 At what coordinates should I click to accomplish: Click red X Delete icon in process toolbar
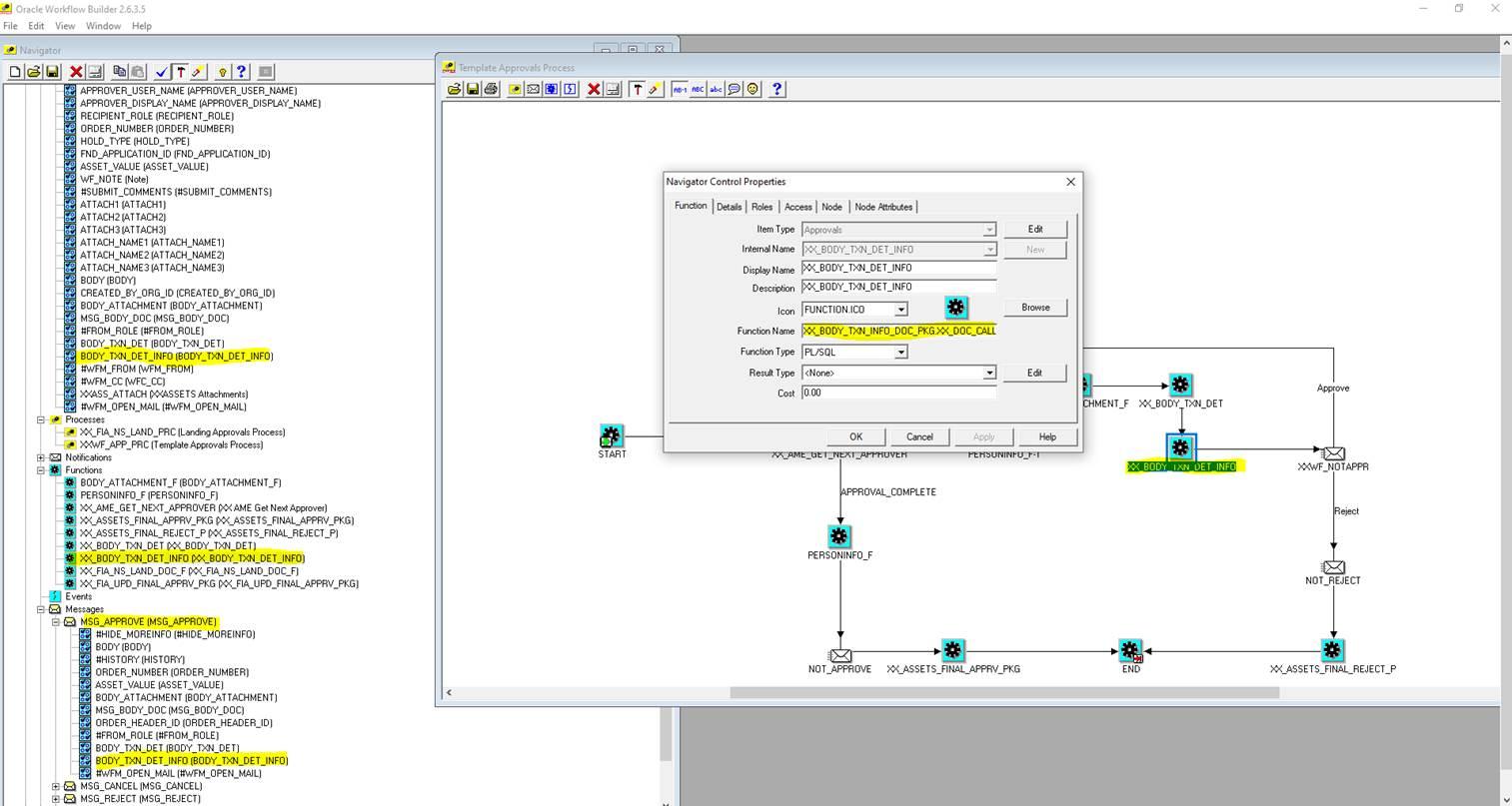click(x=594, y=89)
